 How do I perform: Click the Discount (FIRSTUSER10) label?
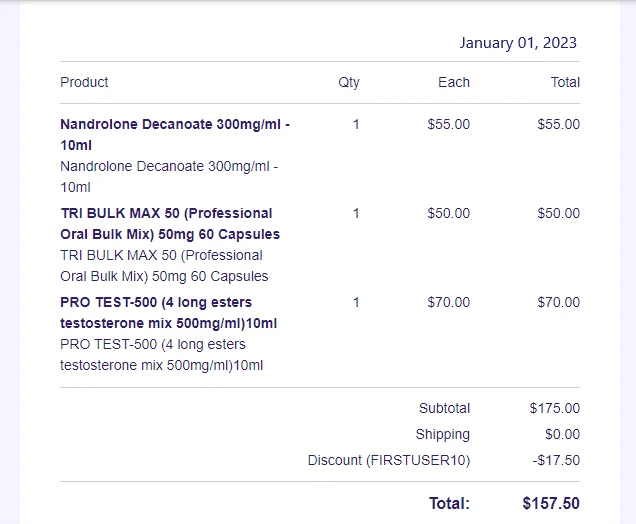click(389, 460)
